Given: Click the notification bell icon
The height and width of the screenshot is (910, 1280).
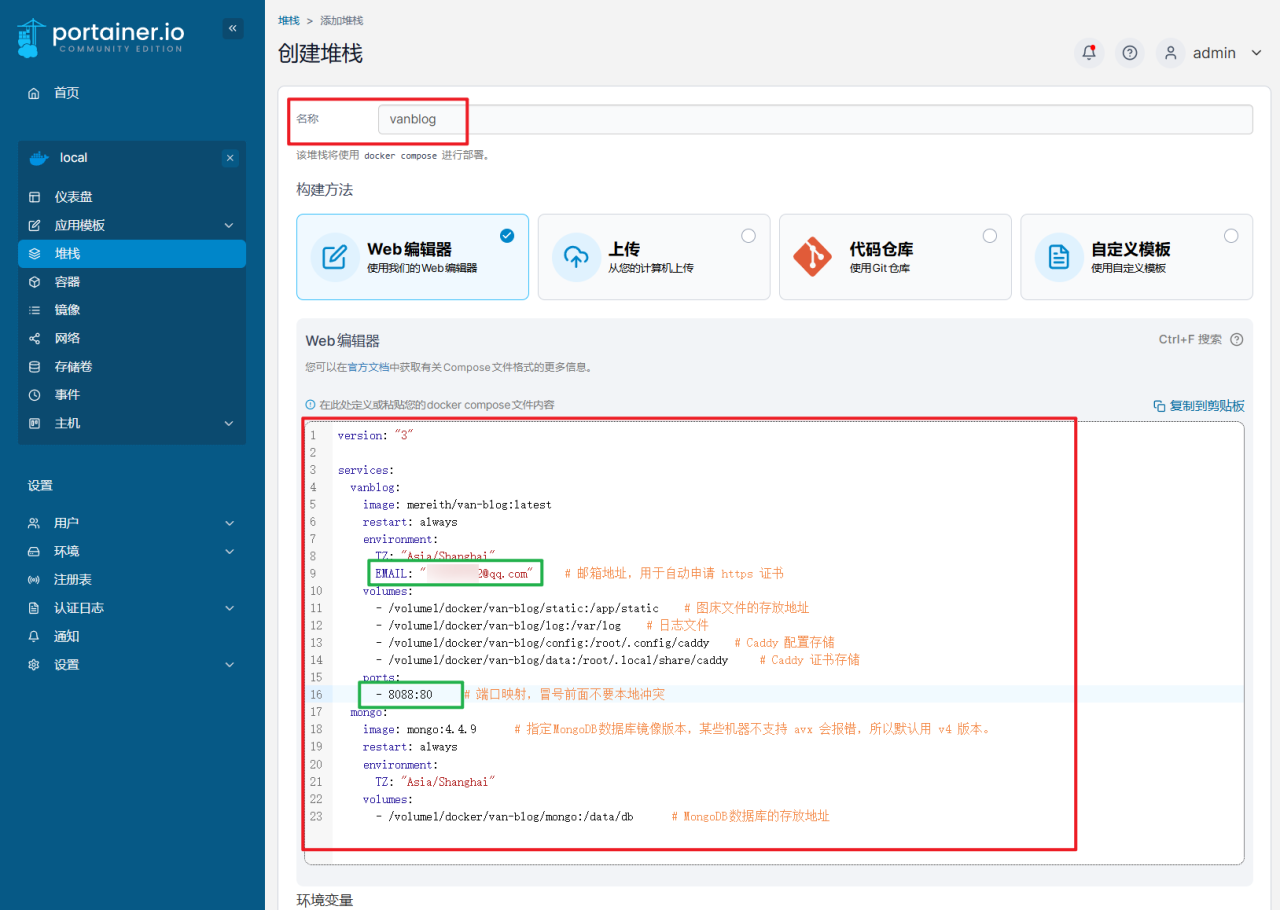Looking at the screenshot, I should pyautogui.click(x=1088, y=53).
